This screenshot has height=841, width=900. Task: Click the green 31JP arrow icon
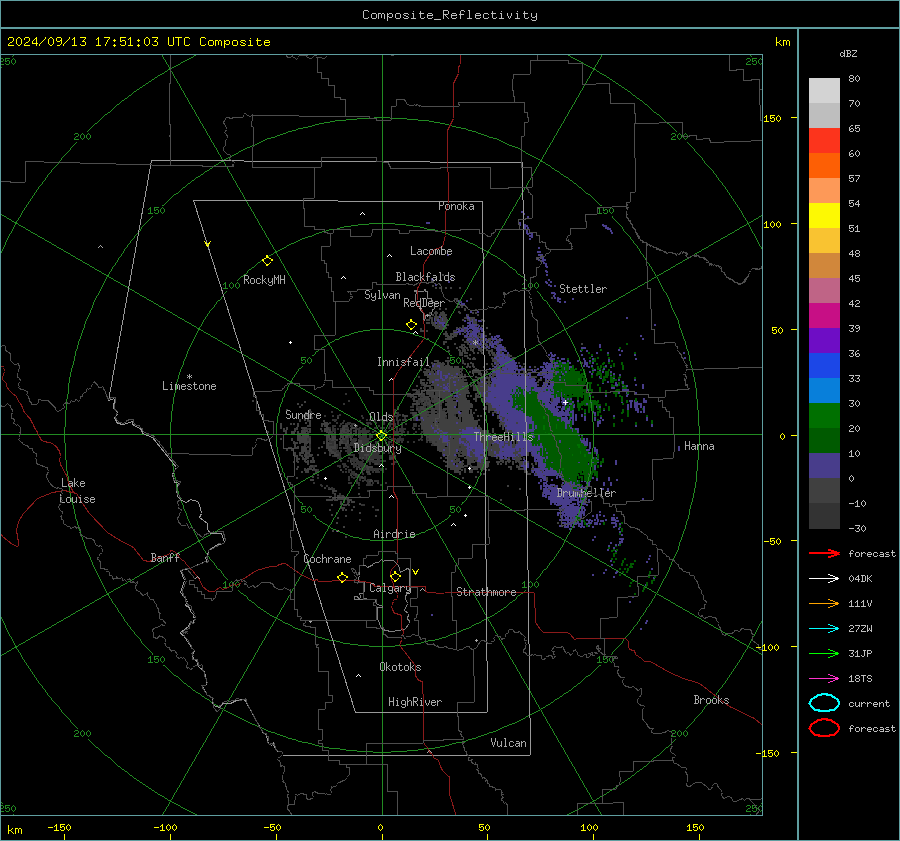point(824,653)
